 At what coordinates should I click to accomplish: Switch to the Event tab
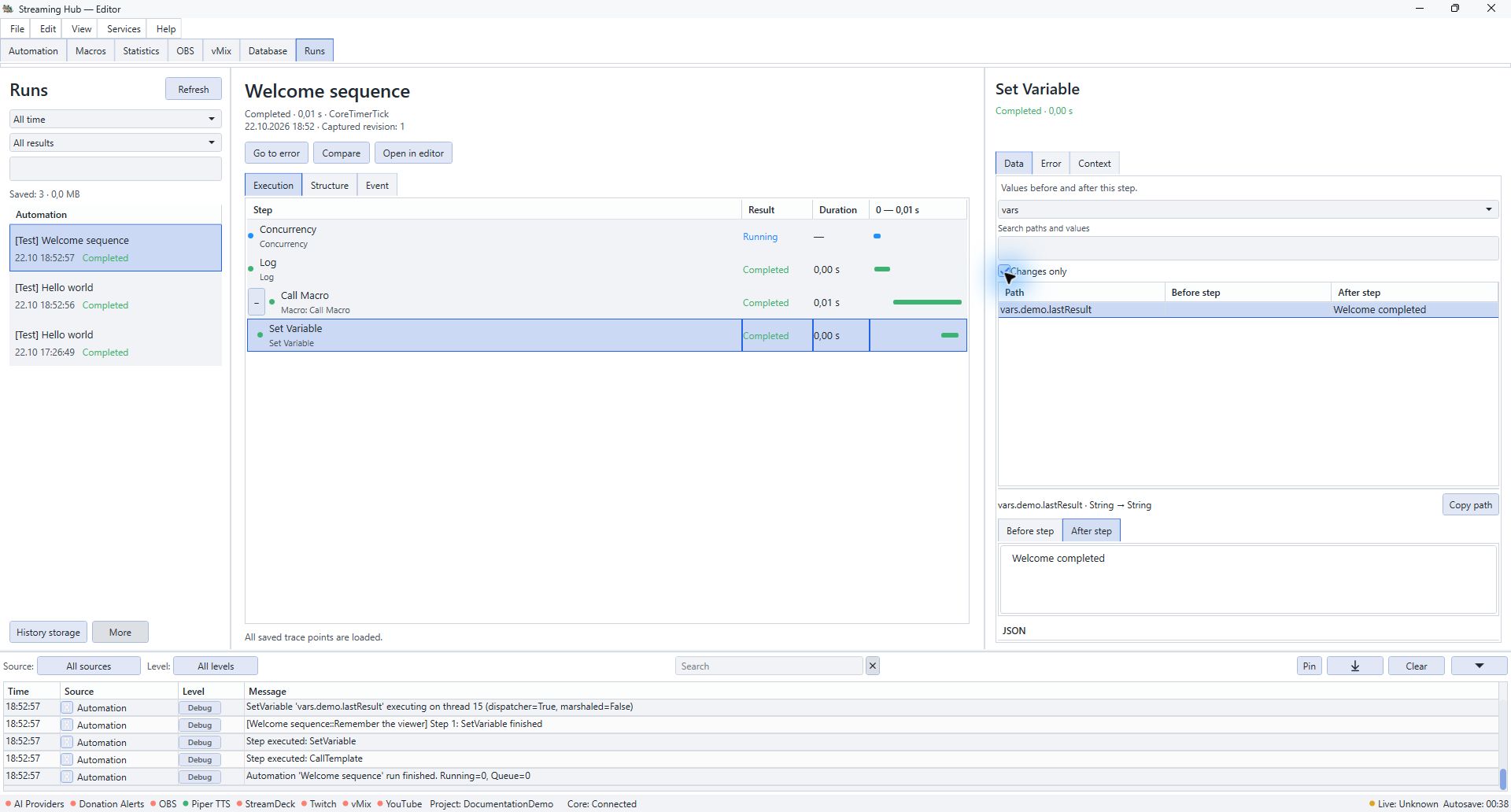377,185
